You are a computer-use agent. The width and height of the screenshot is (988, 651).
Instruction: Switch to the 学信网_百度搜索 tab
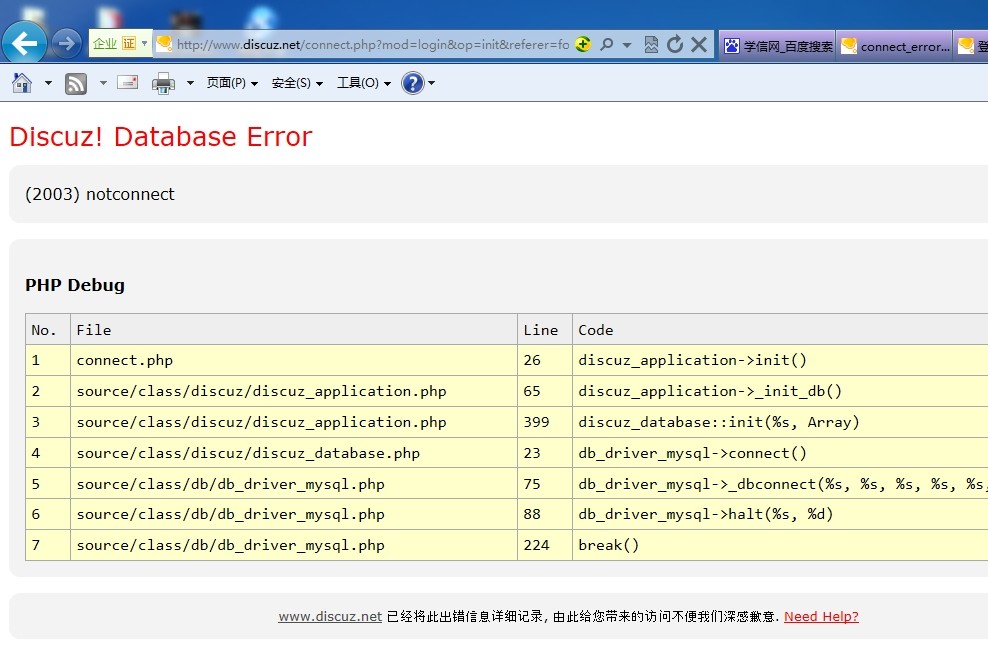(x=777, y=46)
